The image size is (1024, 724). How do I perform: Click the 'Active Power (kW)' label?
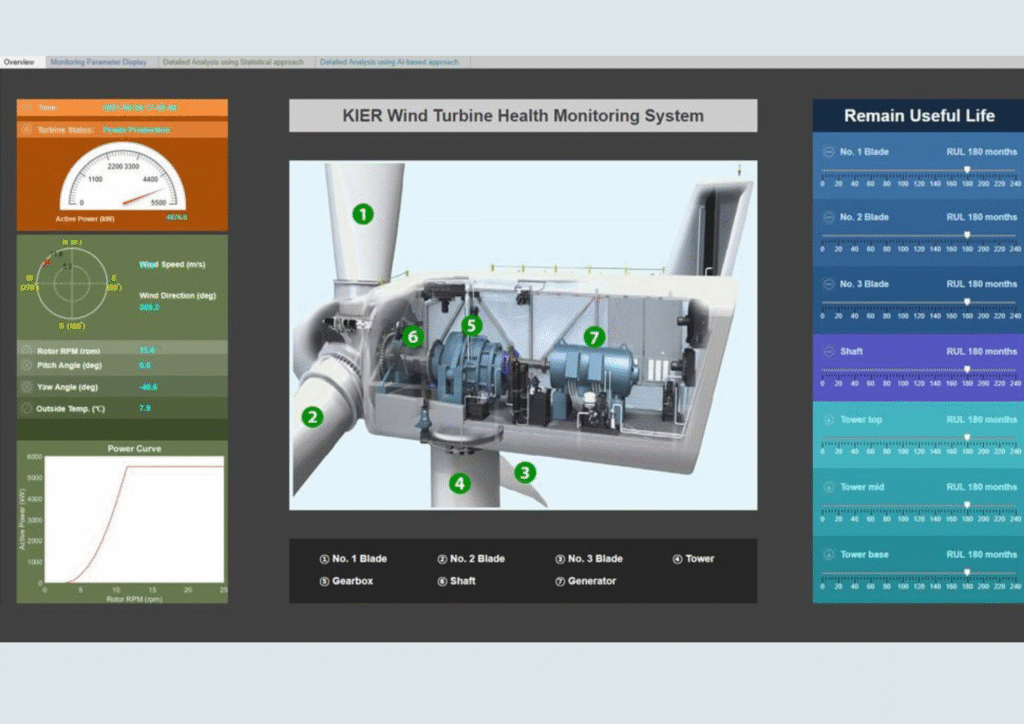point(85,219)
